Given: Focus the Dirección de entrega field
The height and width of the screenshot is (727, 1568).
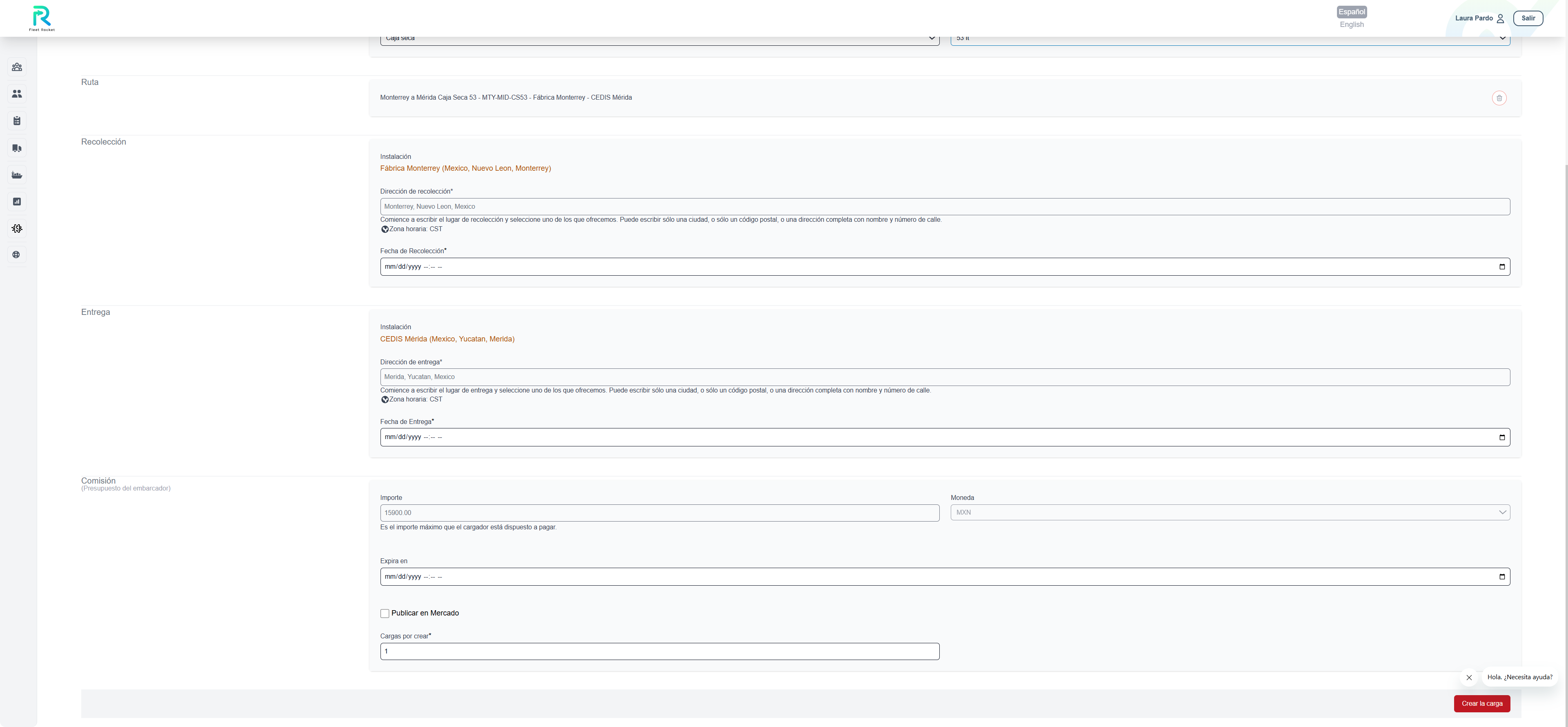Looking at the screenshot, I should pos(945,377).
